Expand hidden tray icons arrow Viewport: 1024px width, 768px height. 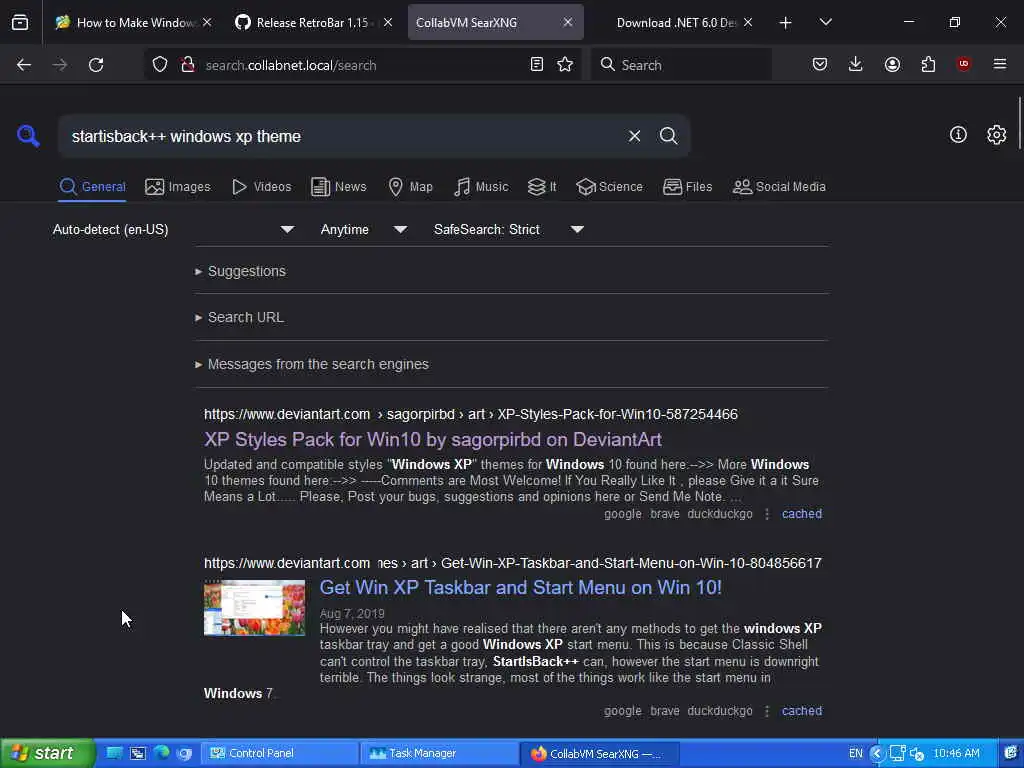[877, 753]
